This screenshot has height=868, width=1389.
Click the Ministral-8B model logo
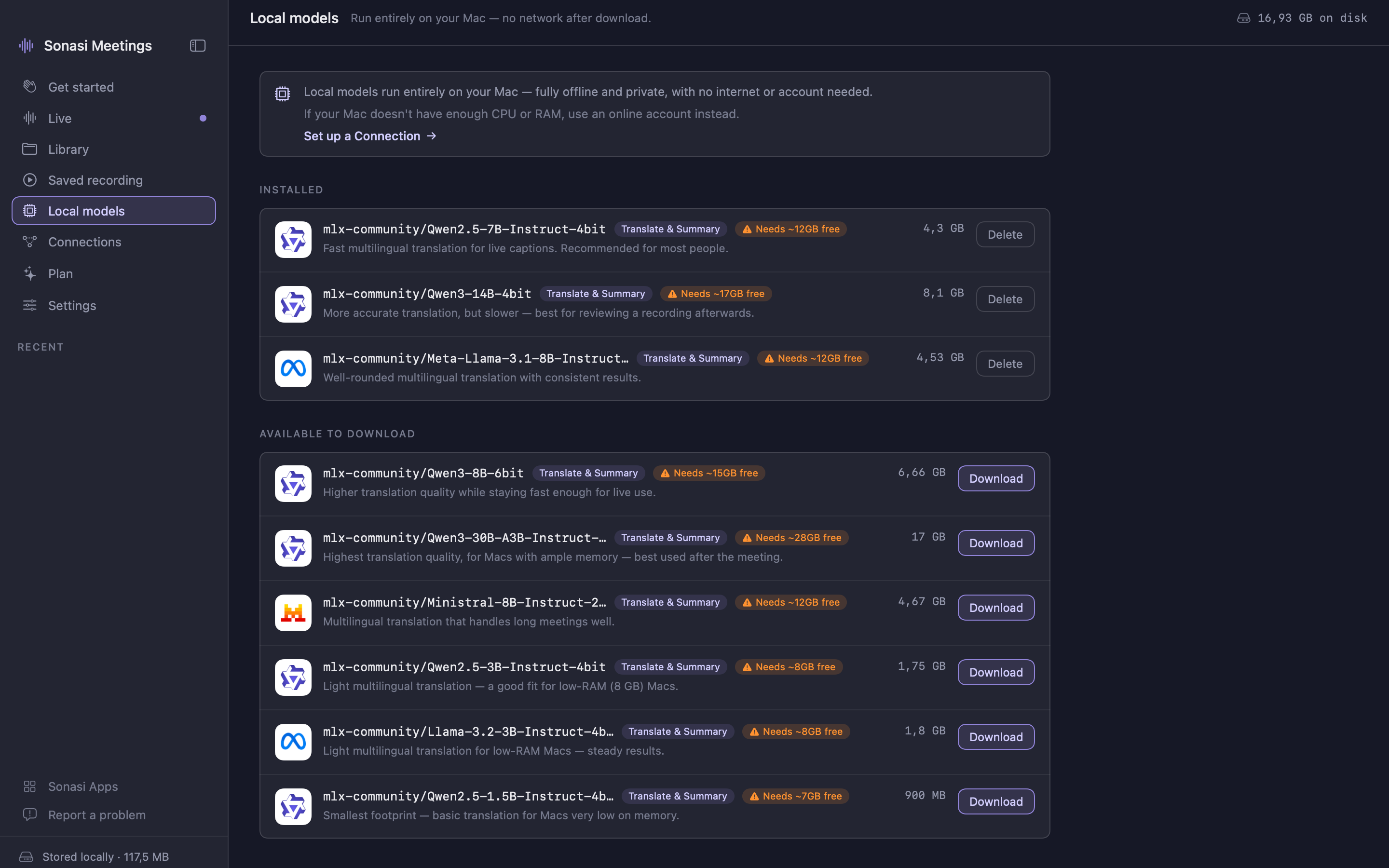pyautogui.click(x=293, y=613)
